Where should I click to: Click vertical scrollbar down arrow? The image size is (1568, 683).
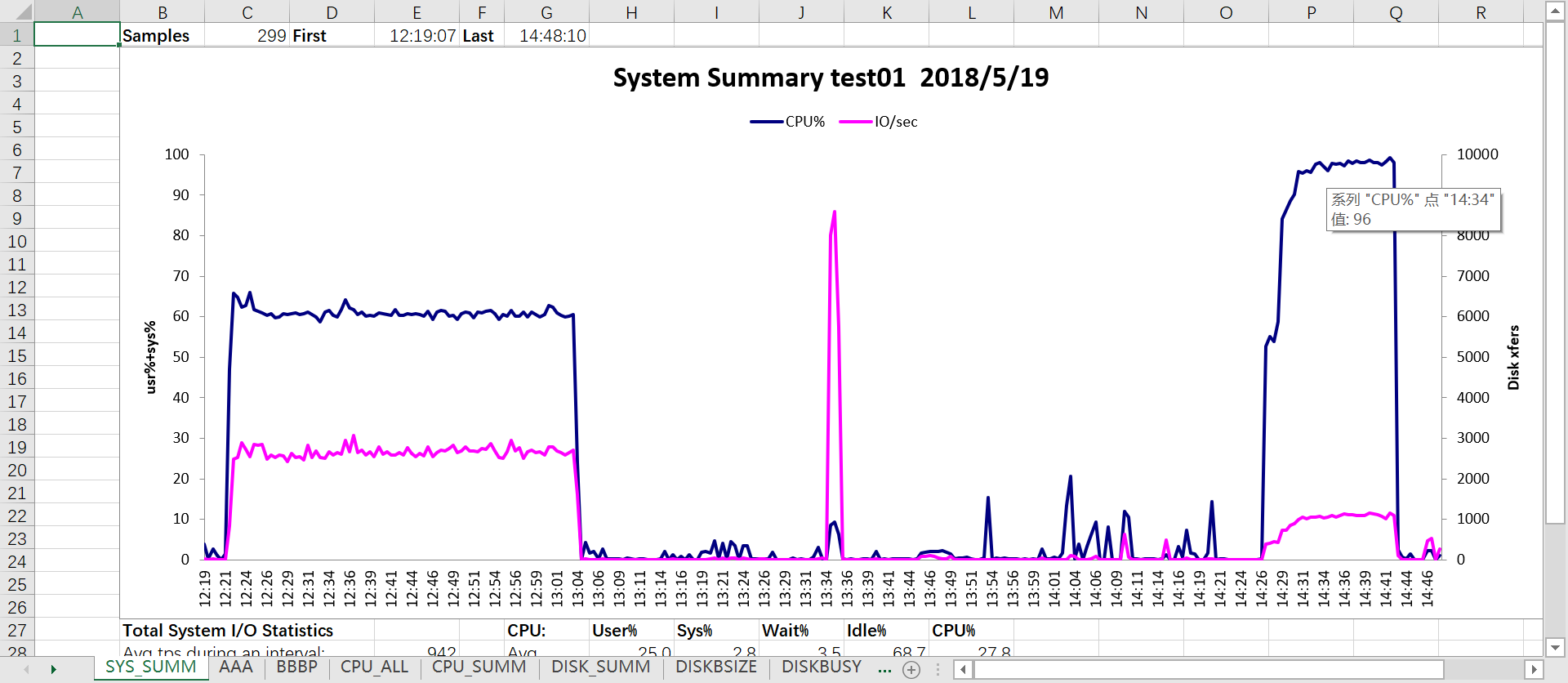[1555, 646]
